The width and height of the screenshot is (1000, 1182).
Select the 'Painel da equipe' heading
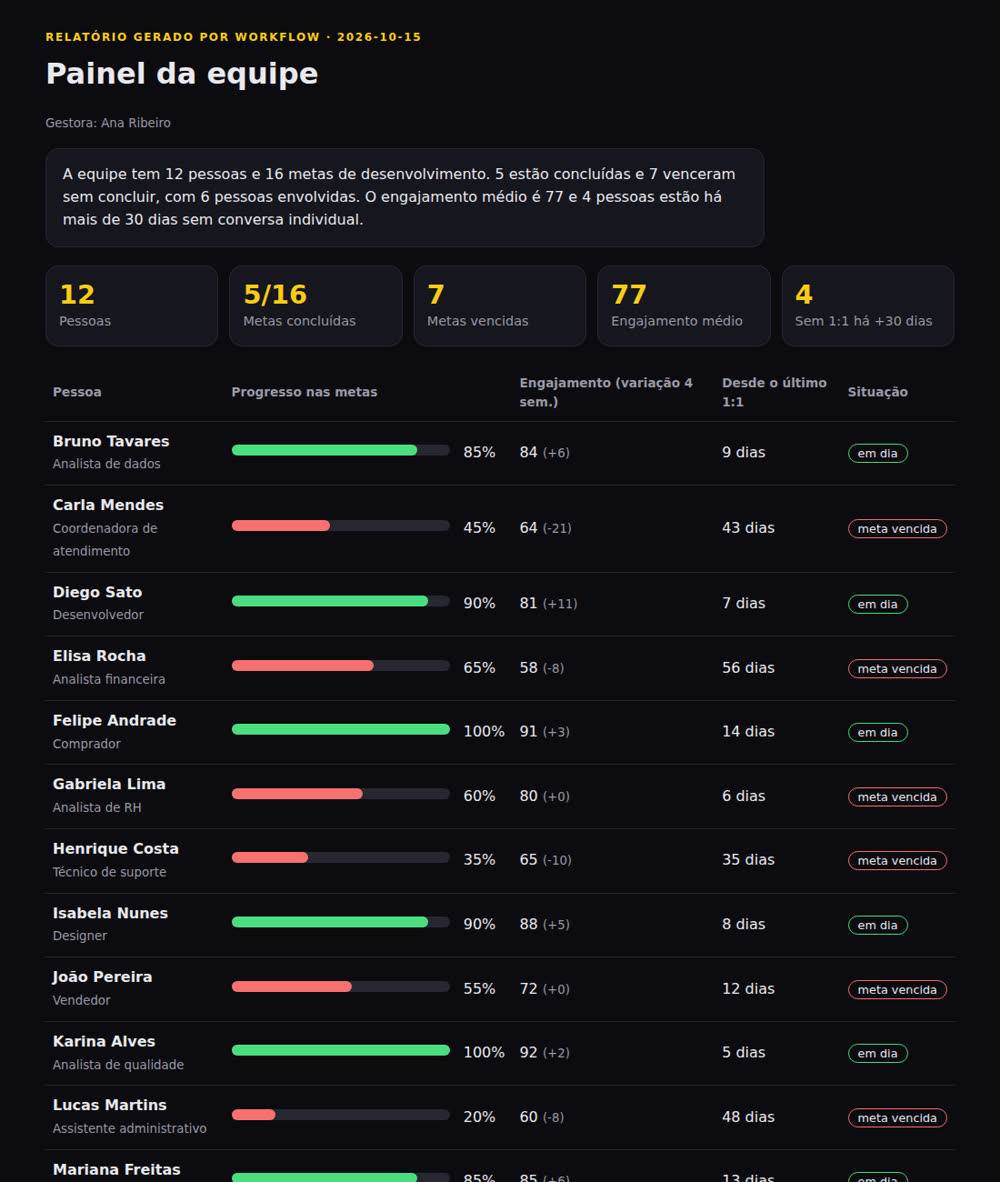pos(182,74)
